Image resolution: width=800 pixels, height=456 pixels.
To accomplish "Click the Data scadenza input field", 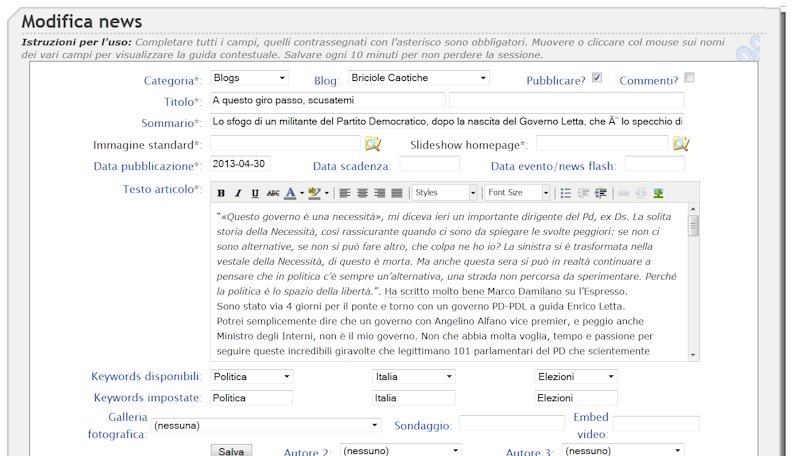I will pyautogui.click(x=430, y=164).
